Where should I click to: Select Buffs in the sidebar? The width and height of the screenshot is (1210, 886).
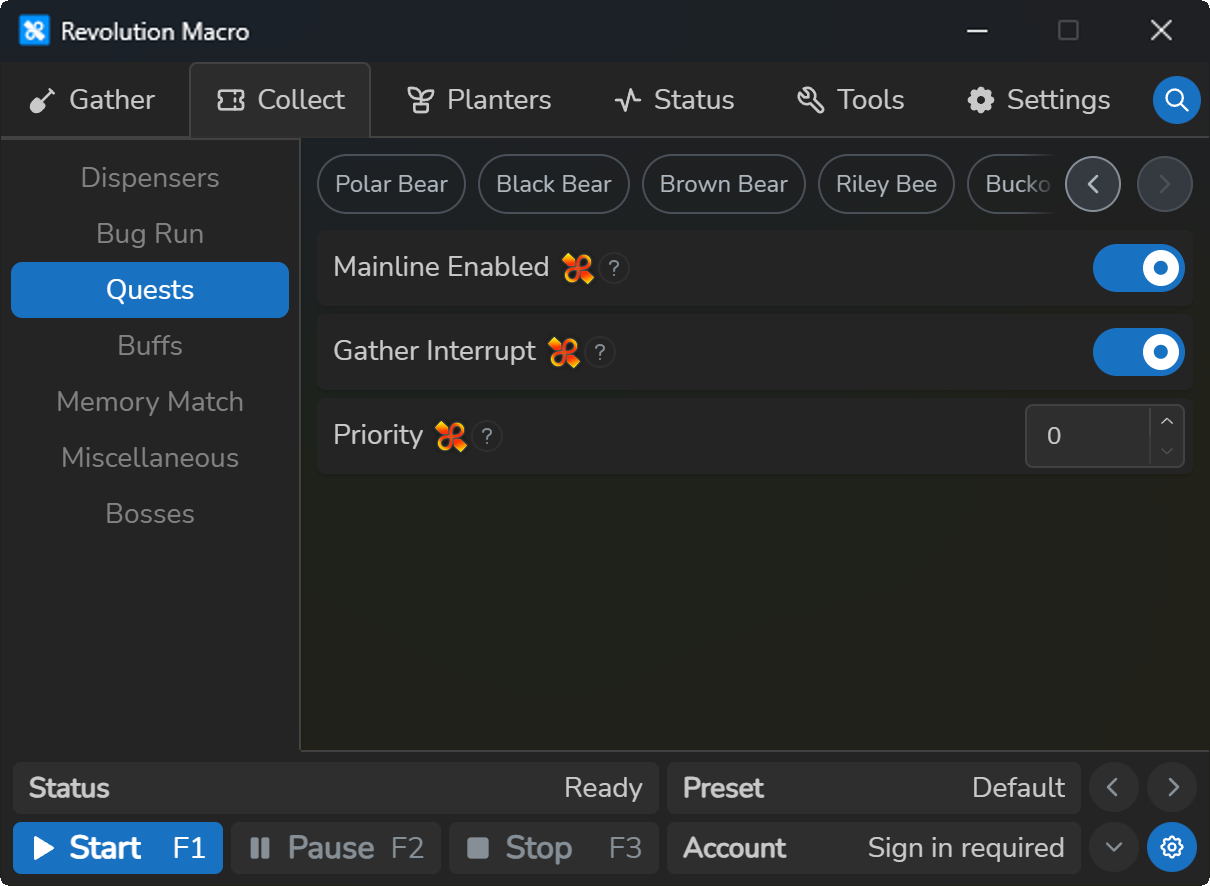coord(150,346)
